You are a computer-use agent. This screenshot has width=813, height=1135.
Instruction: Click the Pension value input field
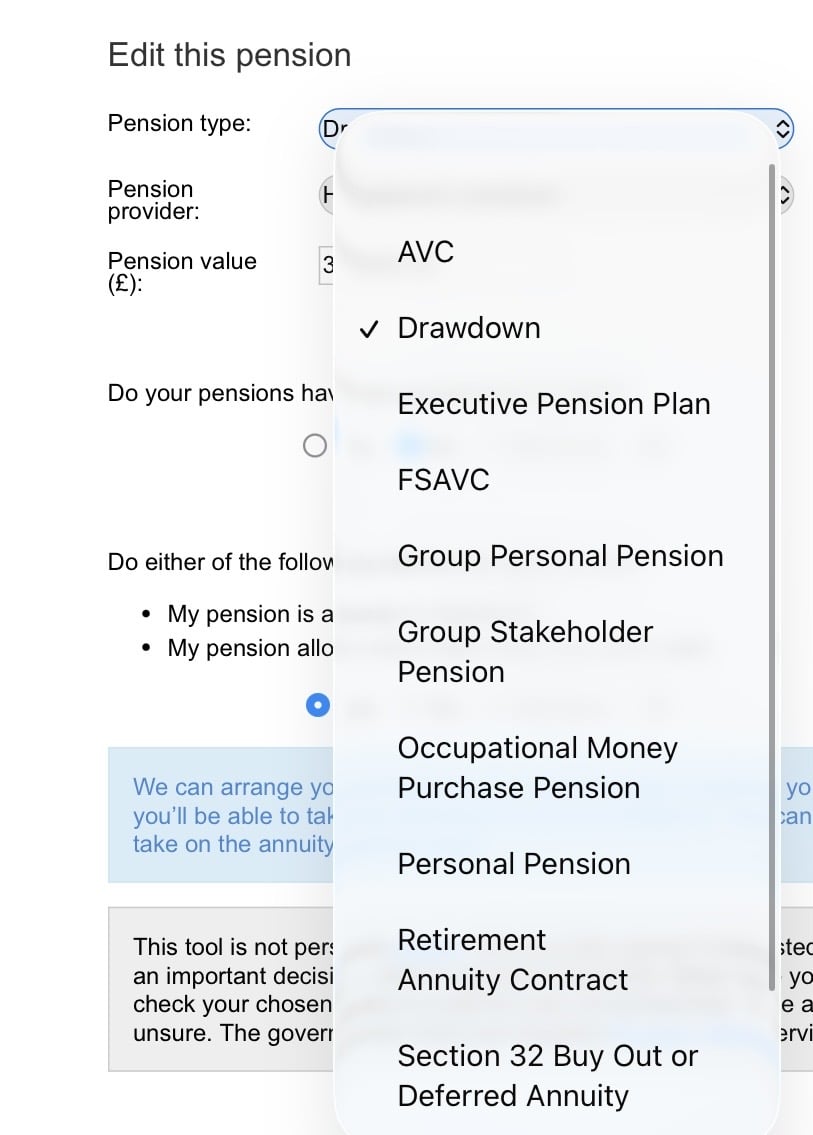pos(326,266)
